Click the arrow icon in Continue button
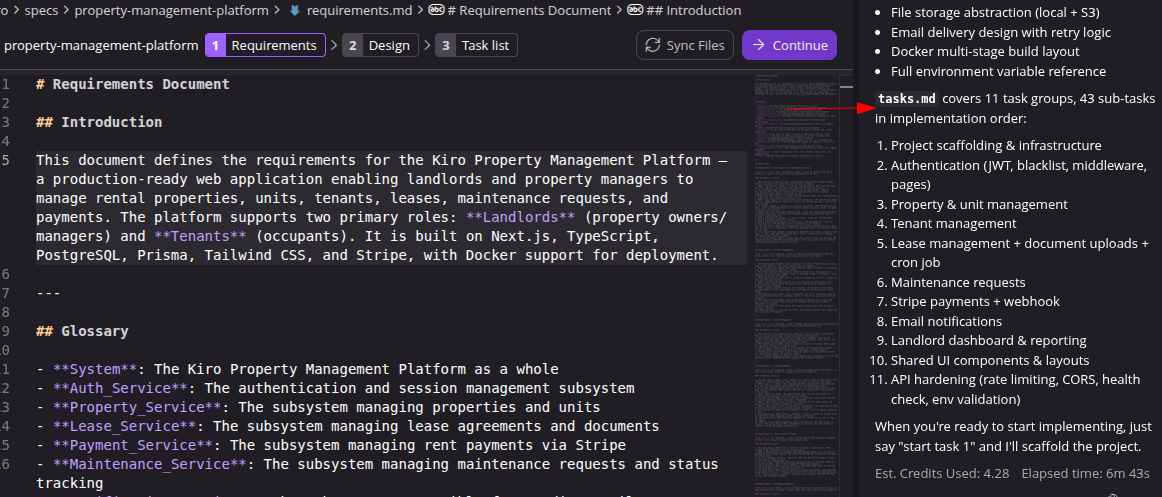The height and width of the screenshot is (497, 1162). coord(758,45)
